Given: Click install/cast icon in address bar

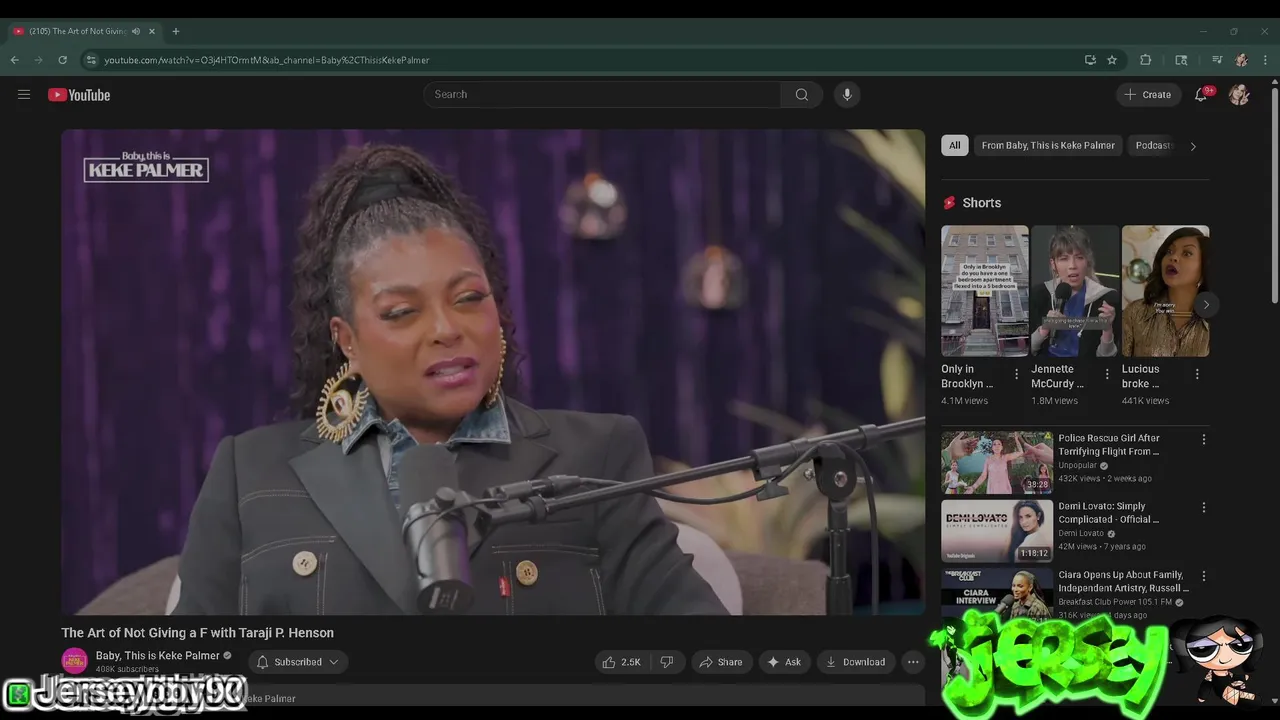Looking at the screenshot, I should coord(1090,60).
